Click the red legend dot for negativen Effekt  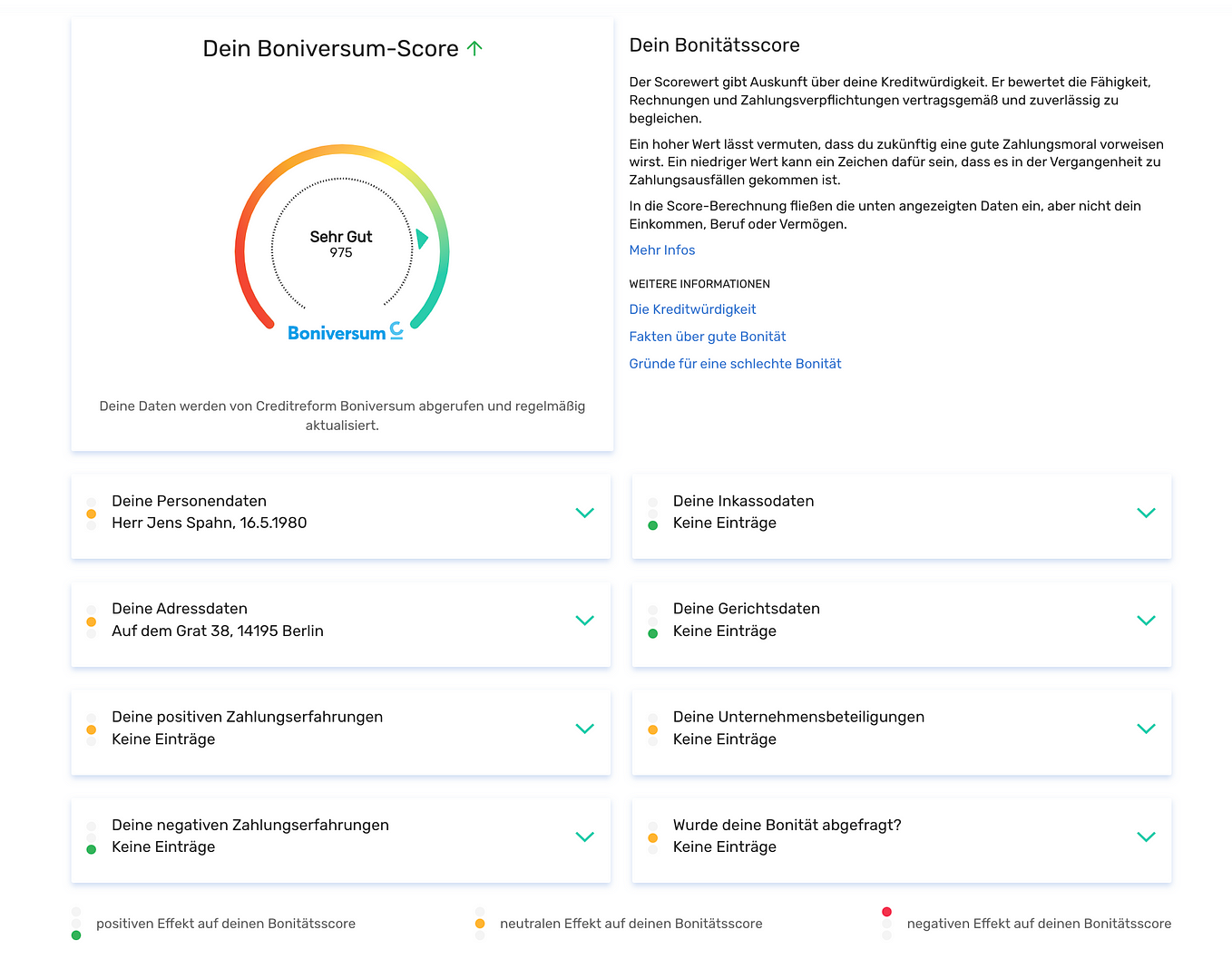[886, 912]
